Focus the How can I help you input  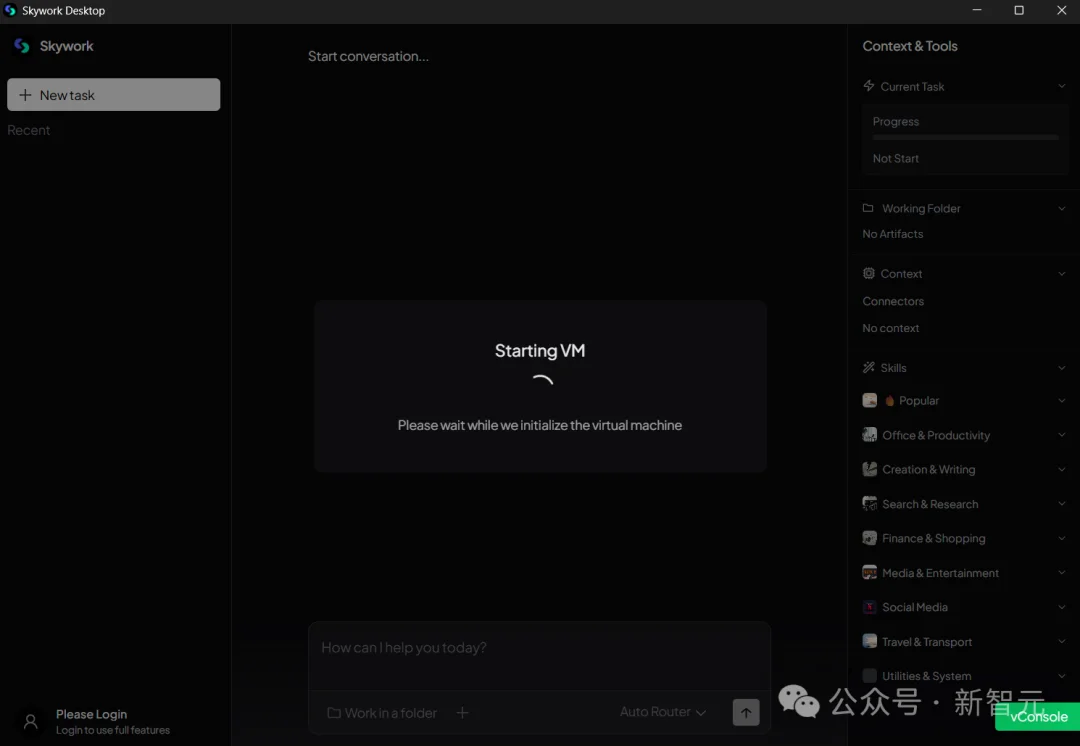pos(538,648)
